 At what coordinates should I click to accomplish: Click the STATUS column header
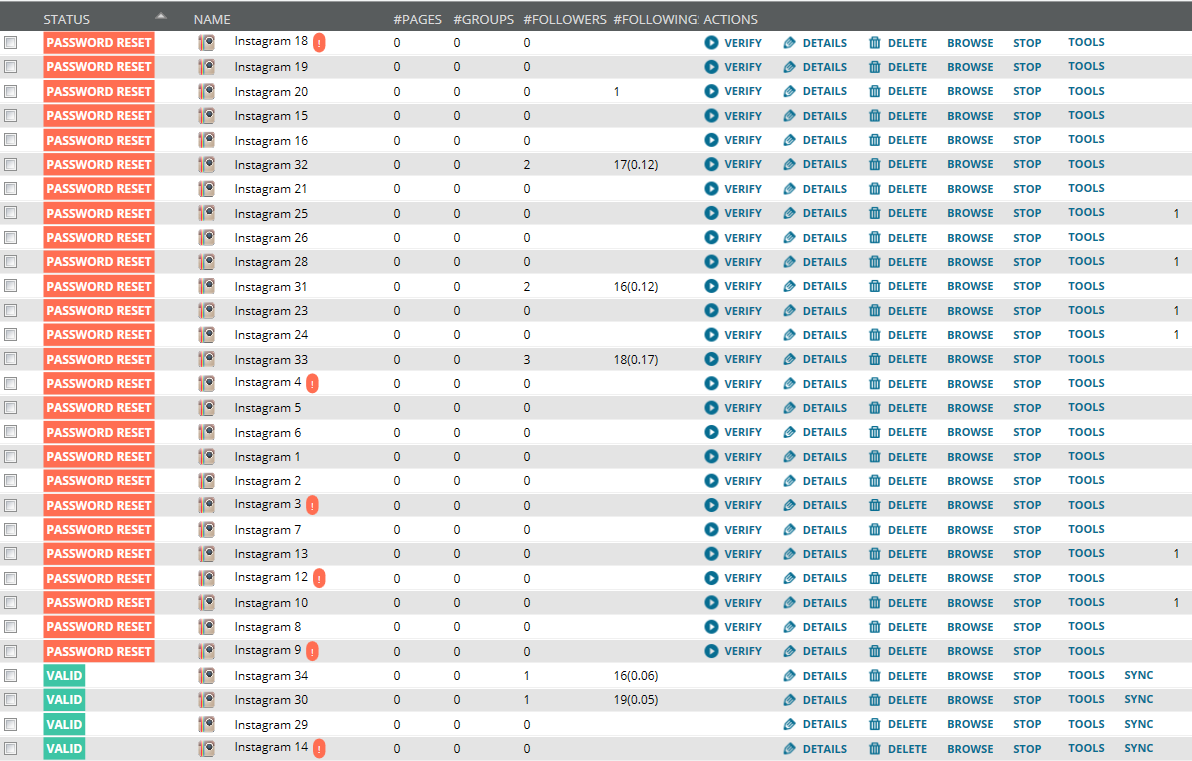click(66, 20)
